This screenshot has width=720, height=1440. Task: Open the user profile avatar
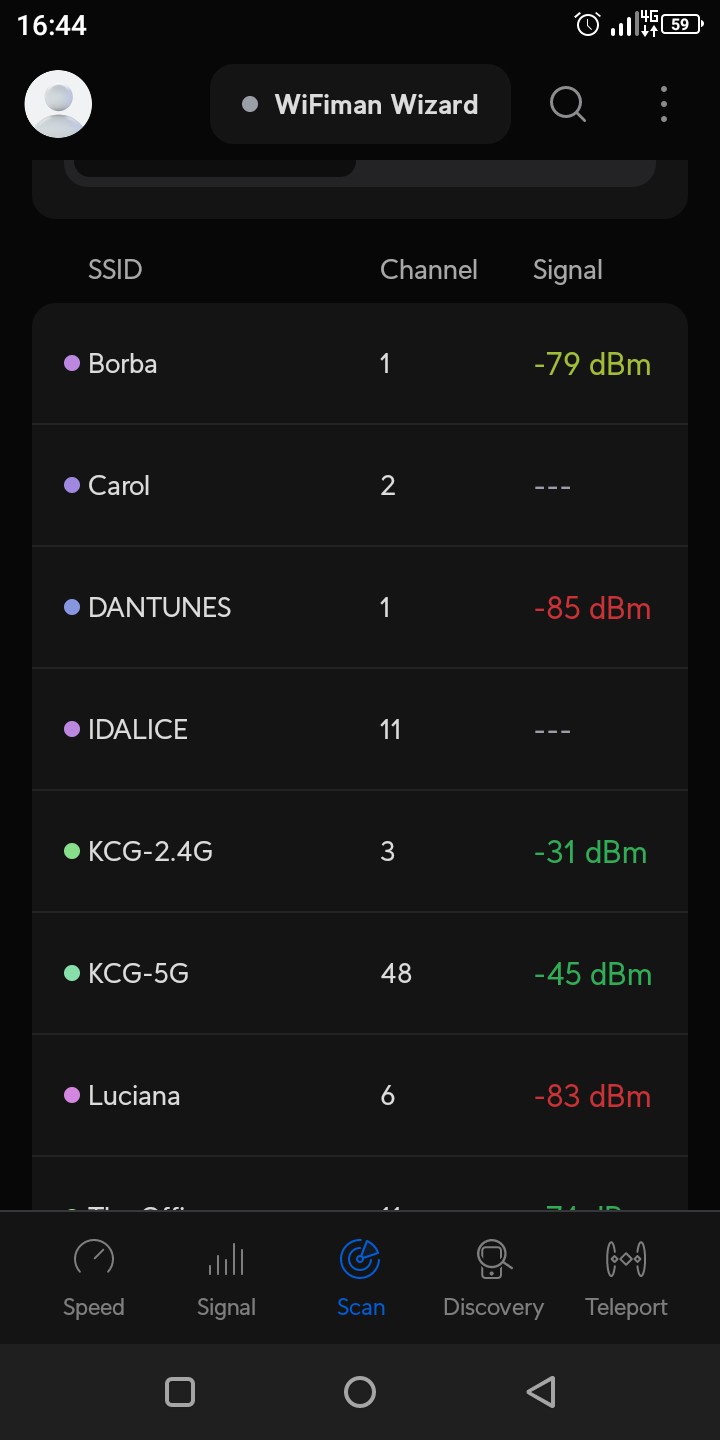point(58,104)
